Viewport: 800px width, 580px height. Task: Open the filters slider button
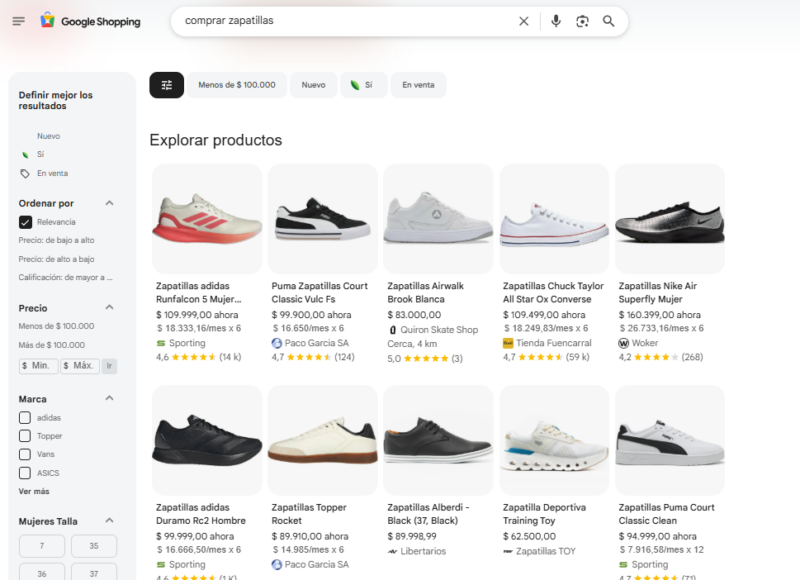166,85
